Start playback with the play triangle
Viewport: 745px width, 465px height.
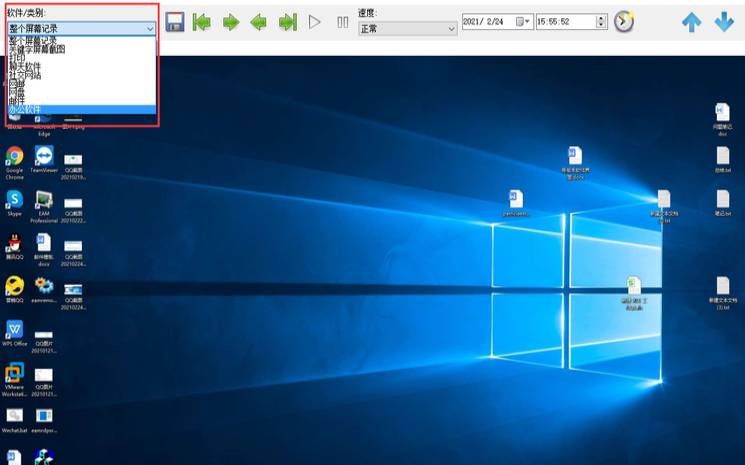(x=315, y=22)
